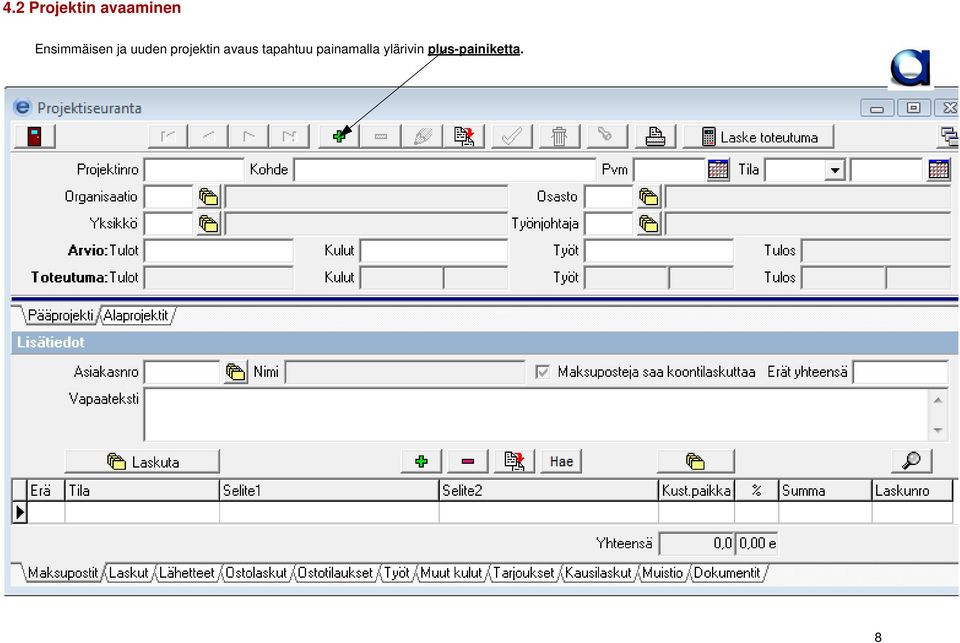960x643 pixels.
Task: Click the Arvio Työt input field
Action: [x=659, y=251]
